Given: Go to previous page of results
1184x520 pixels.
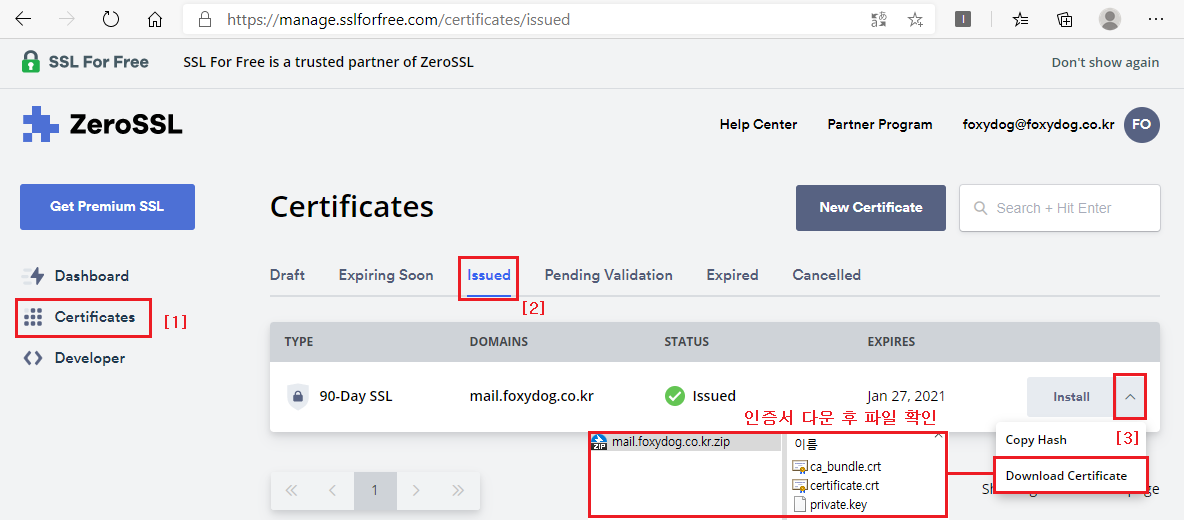Looking at the screenshot, I should tap(333, 491).
